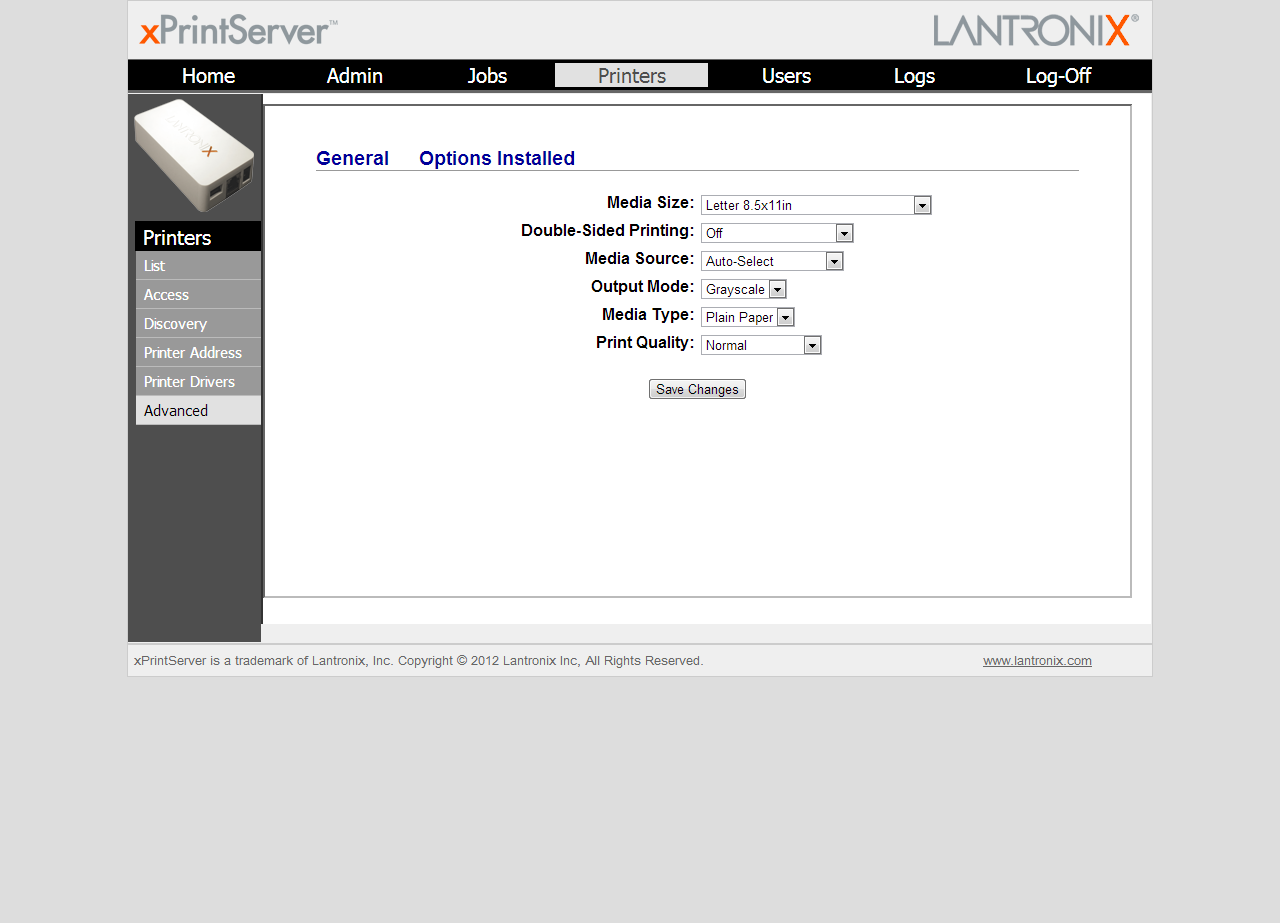Select Advanced in the sidebar
This screenshot has height=923, width=1280.
[x=198, y=411]
